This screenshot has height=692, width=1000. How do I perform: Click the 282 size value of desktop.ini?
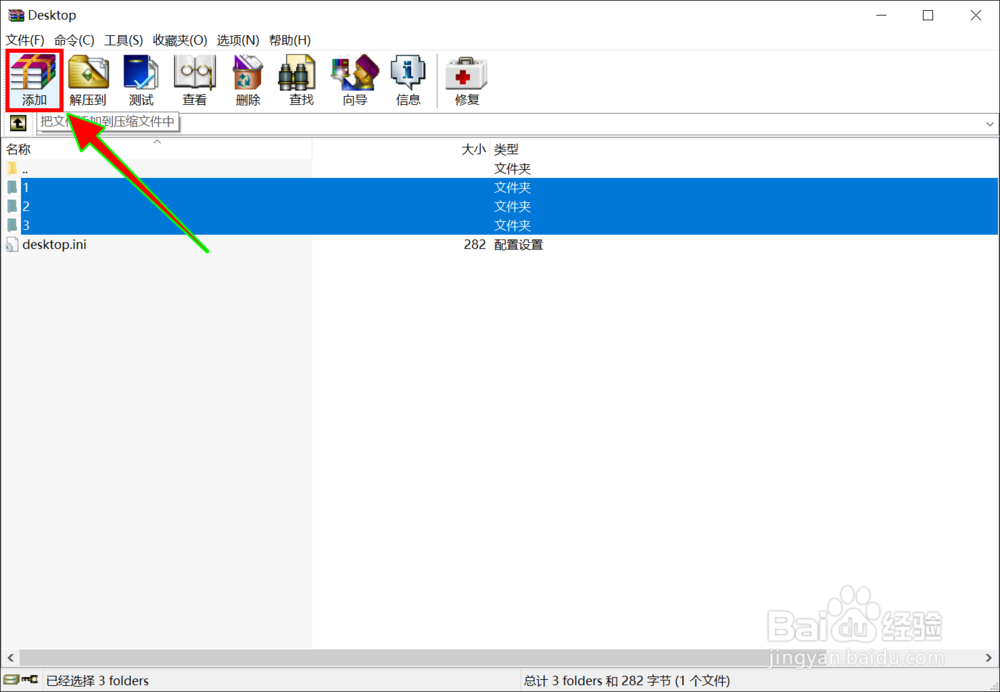pos(474,245)
